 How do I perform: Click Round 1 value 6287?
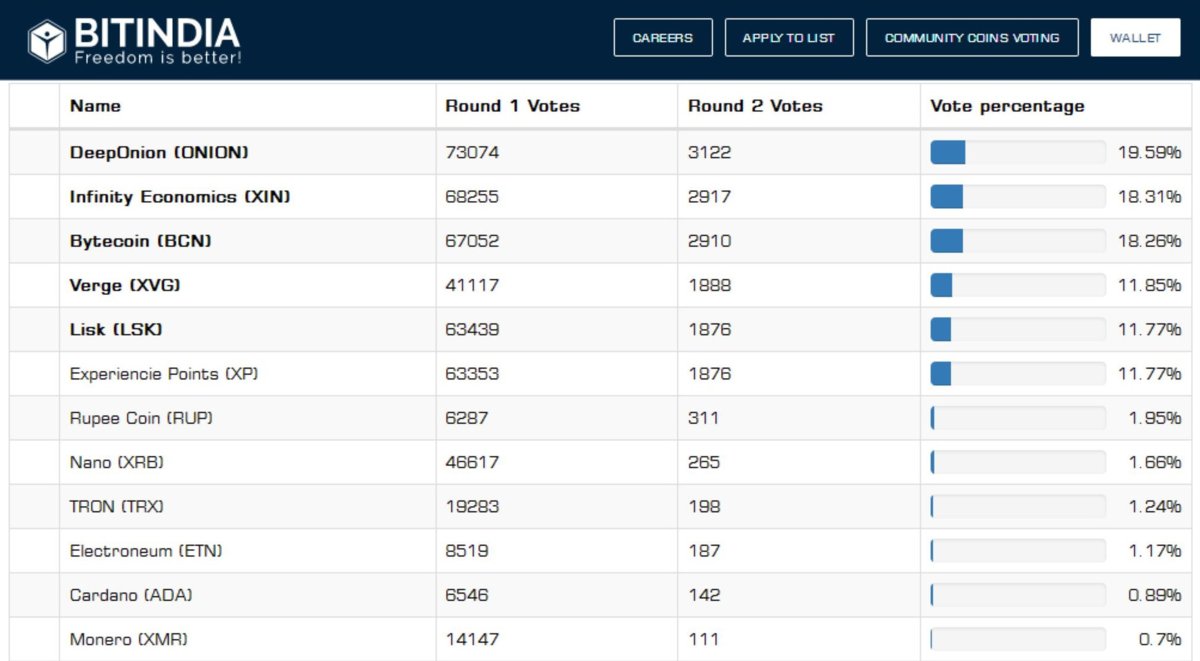[x=467, y=418]
